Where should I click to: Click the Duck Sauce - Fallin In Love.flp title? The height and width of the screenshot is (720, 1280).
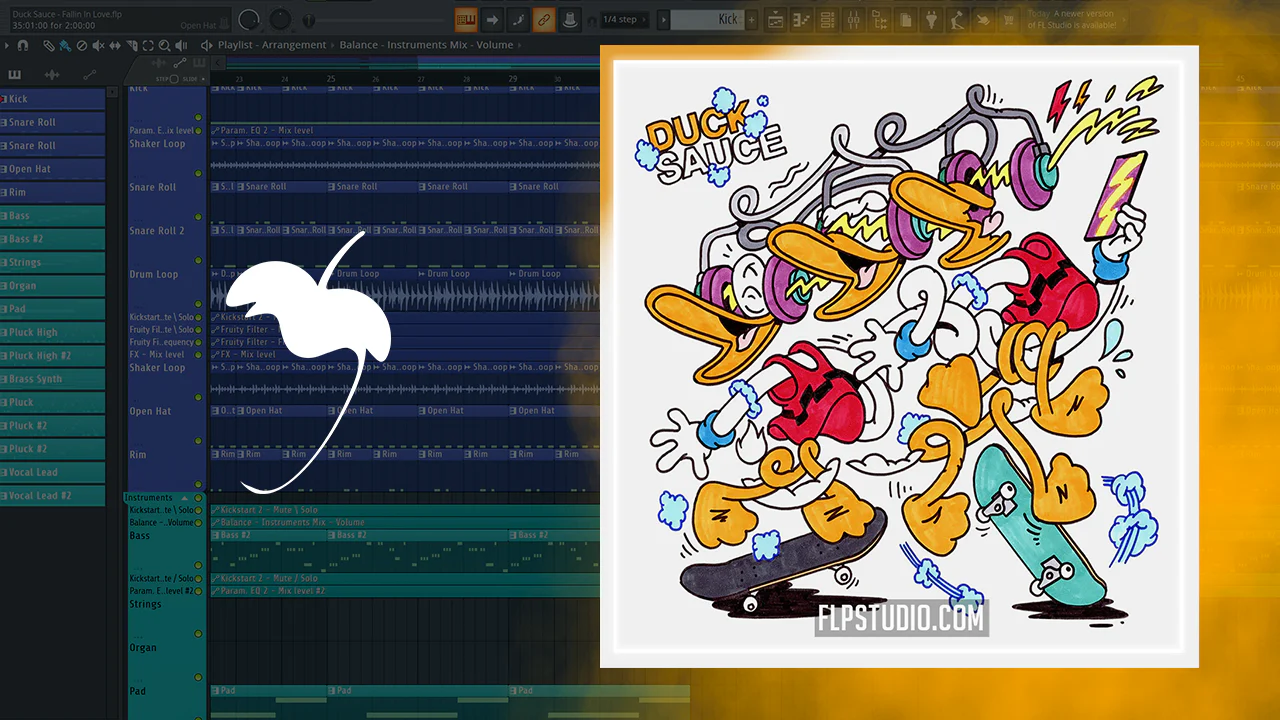(x=67, y=14)
